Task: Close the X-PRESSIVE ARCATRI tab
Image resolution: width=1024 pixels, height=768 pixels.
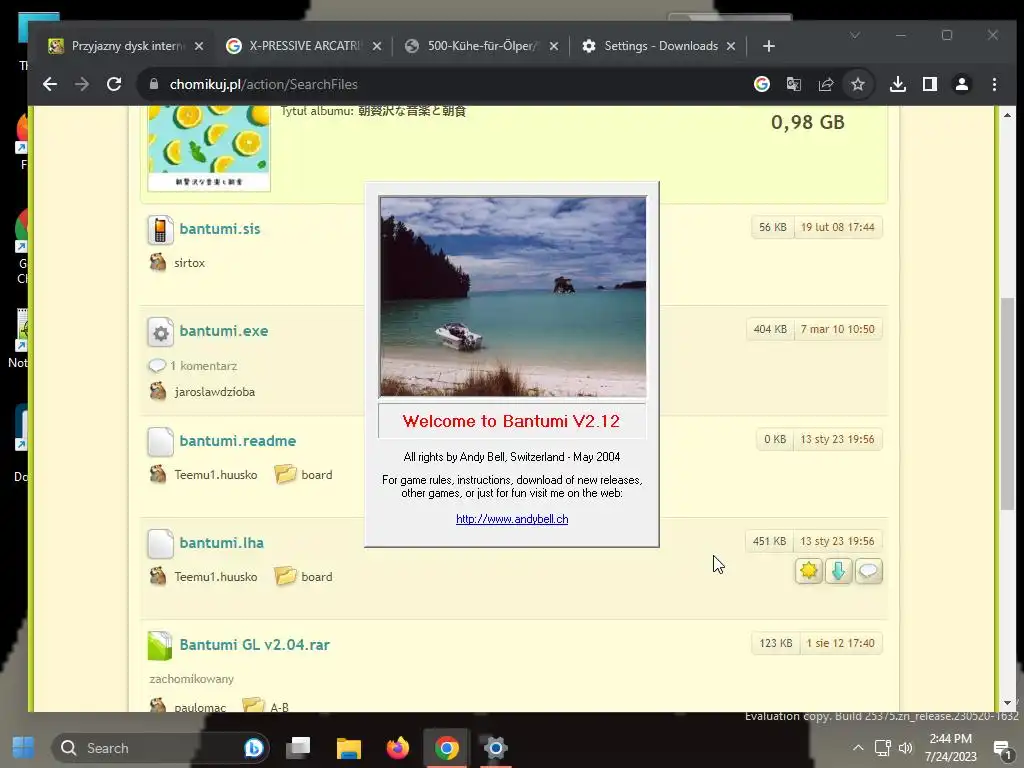Action: pos(376,46)
